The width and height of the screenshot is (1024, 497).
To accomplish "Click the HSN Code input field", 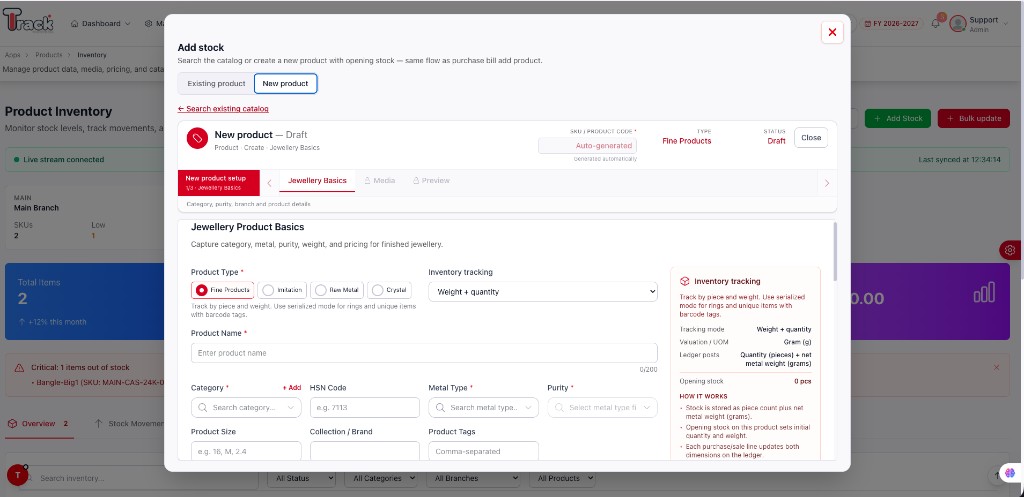I will click(364, 408).
